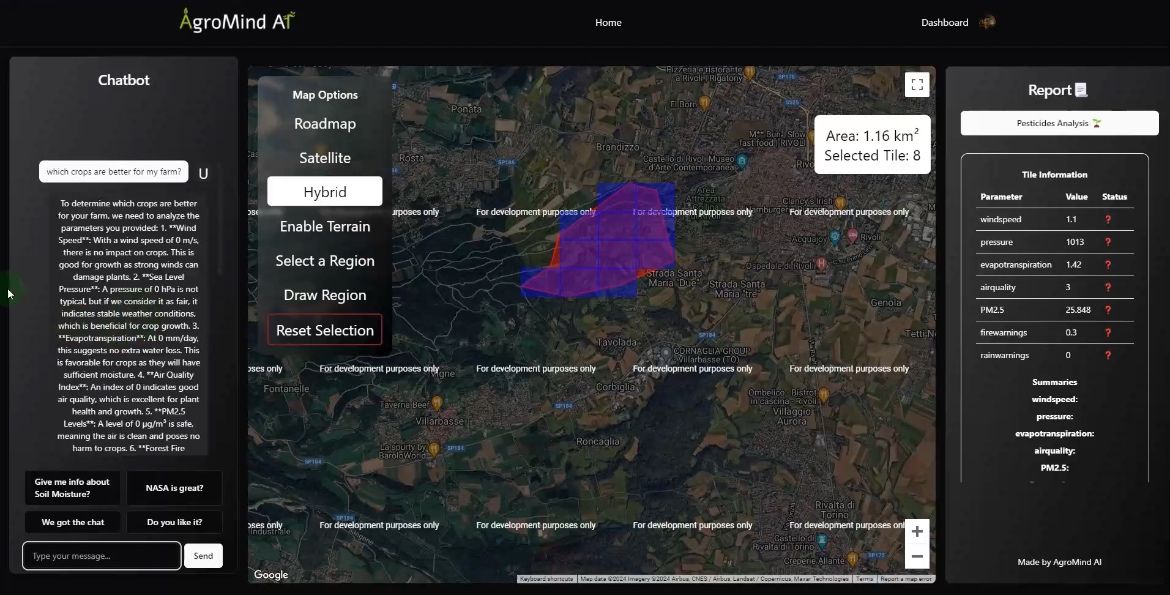
Task: Click the 'Map Options' heading
Action: [325, 95]
